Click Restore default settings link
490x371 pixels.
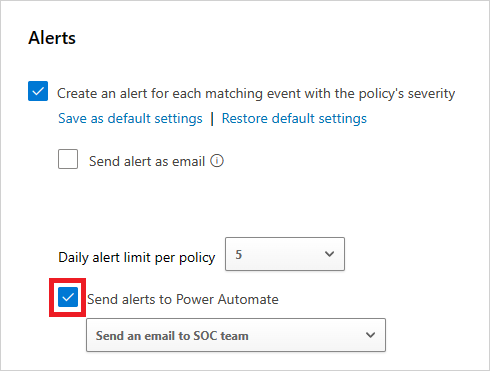tap(294, 118)
